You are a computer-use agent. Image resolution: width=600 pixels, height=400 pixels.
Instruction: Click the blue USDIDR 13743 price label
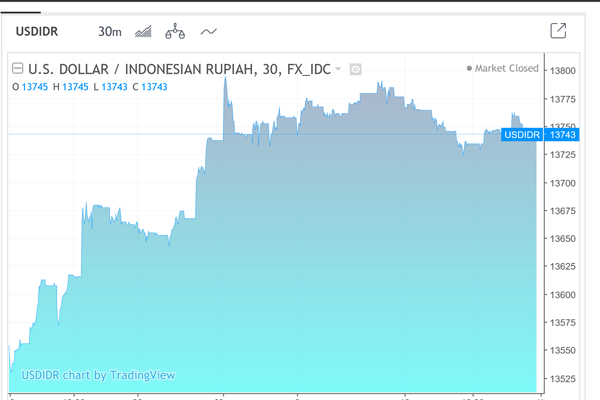541,134
